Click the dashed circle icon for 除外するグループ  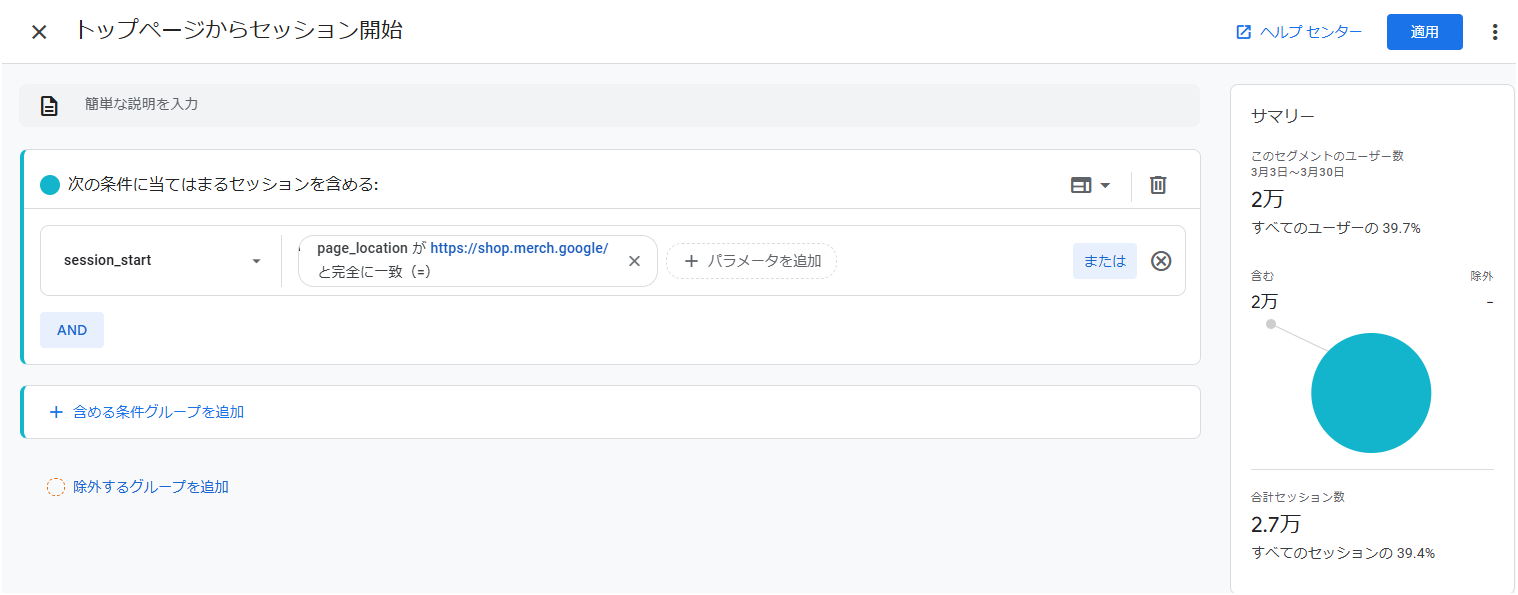[x=56, y=487]
